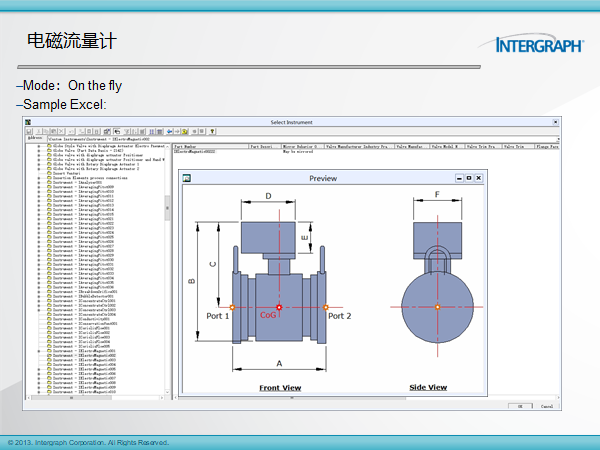Viewport: 600px width, 450px height.
Task: Click the yellow folder-up toolbar icon
Action: 184,131
